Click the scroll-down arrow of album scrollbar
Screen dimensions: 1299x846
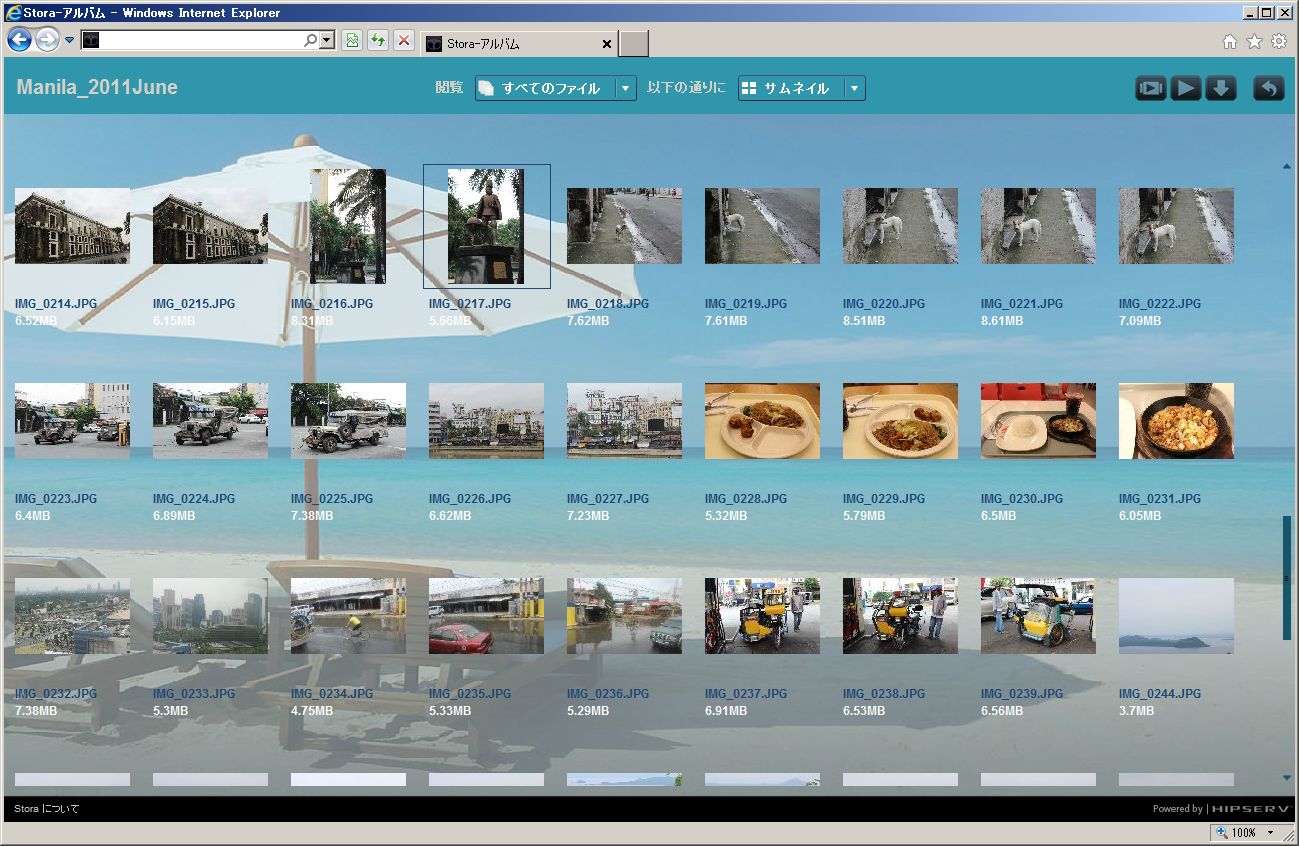click(x=1287, y=778)
